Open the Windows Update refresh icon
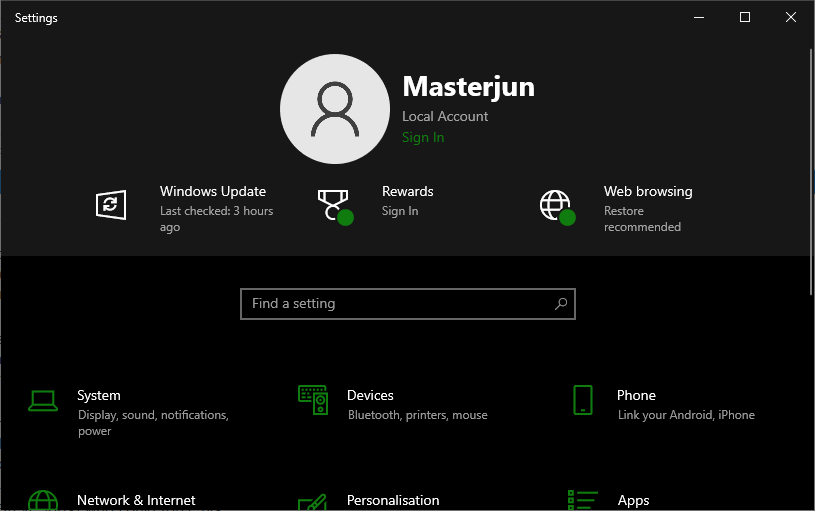Image resolution: width=815 pixels, height=511 pixels. coord(111,204)
